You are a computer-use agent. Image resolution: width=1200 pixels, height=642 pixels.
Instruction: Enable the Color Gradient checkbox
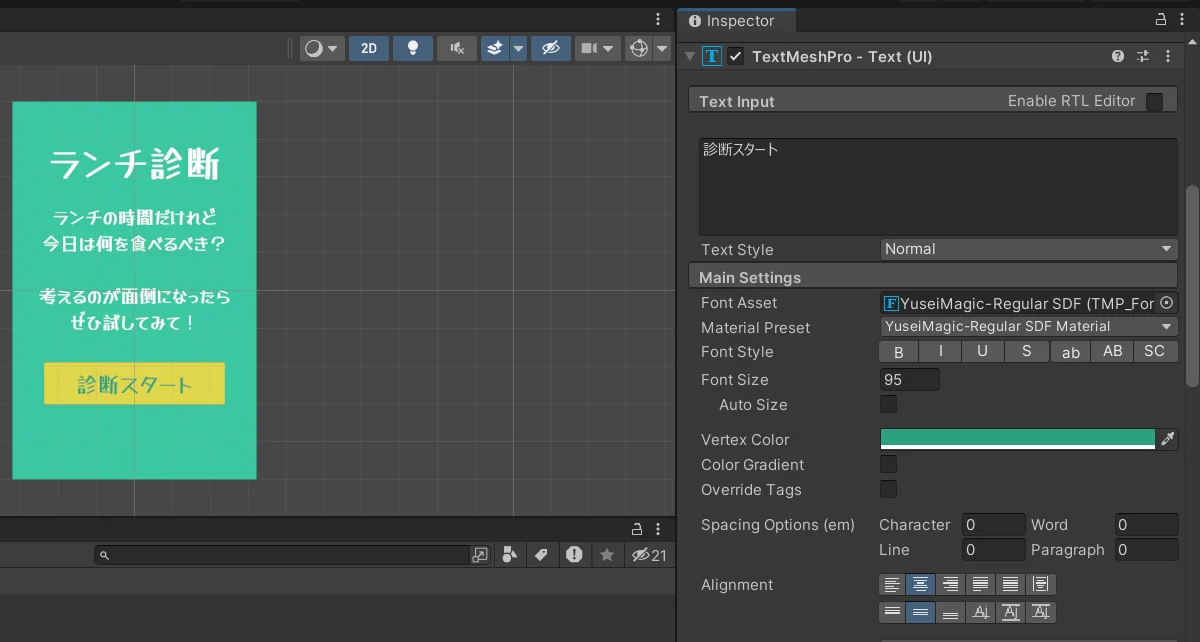pos(888,465)
